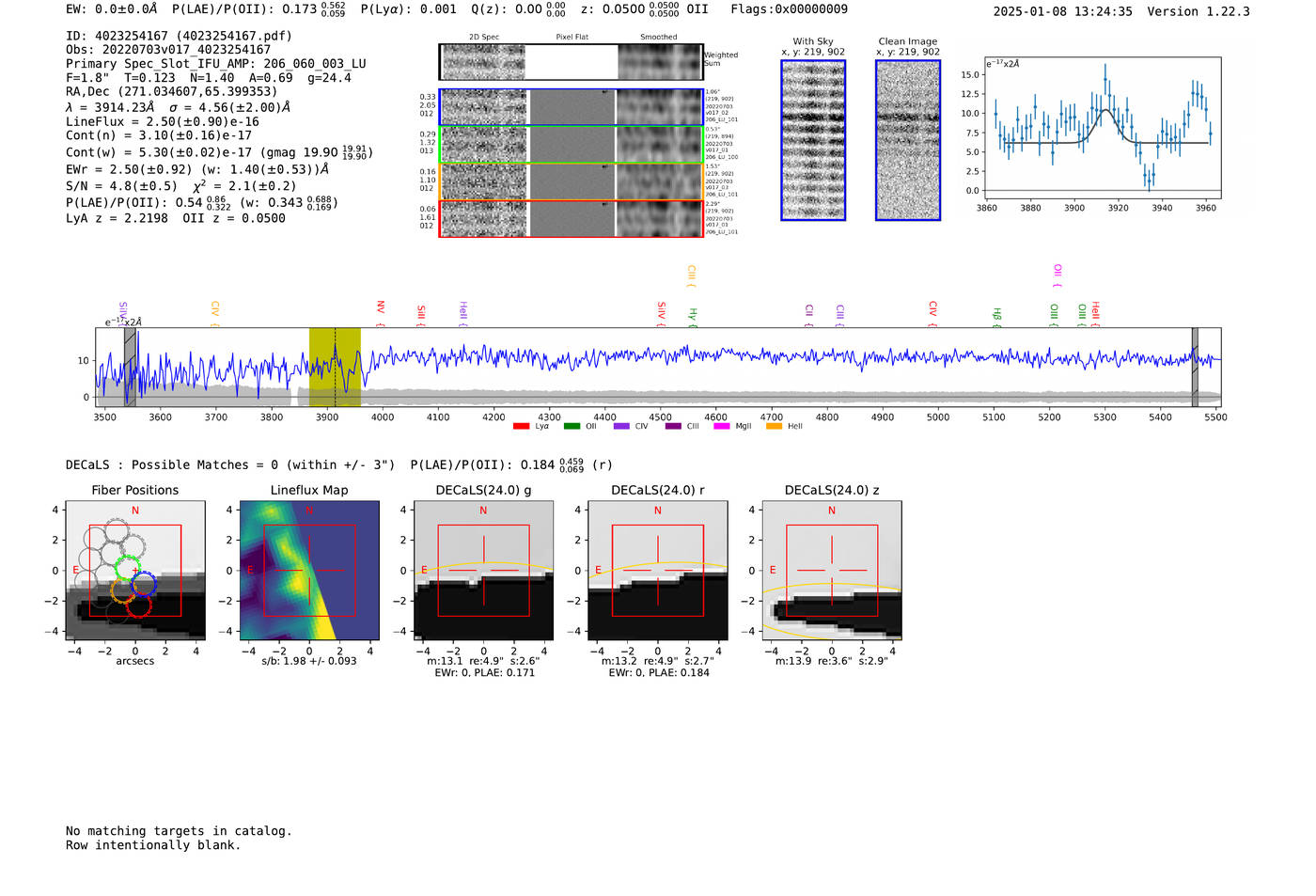1316x896 pixels.
Task: Click the 's/b: 1.98 +/- 0.093' caption
Action: point(309,661)
